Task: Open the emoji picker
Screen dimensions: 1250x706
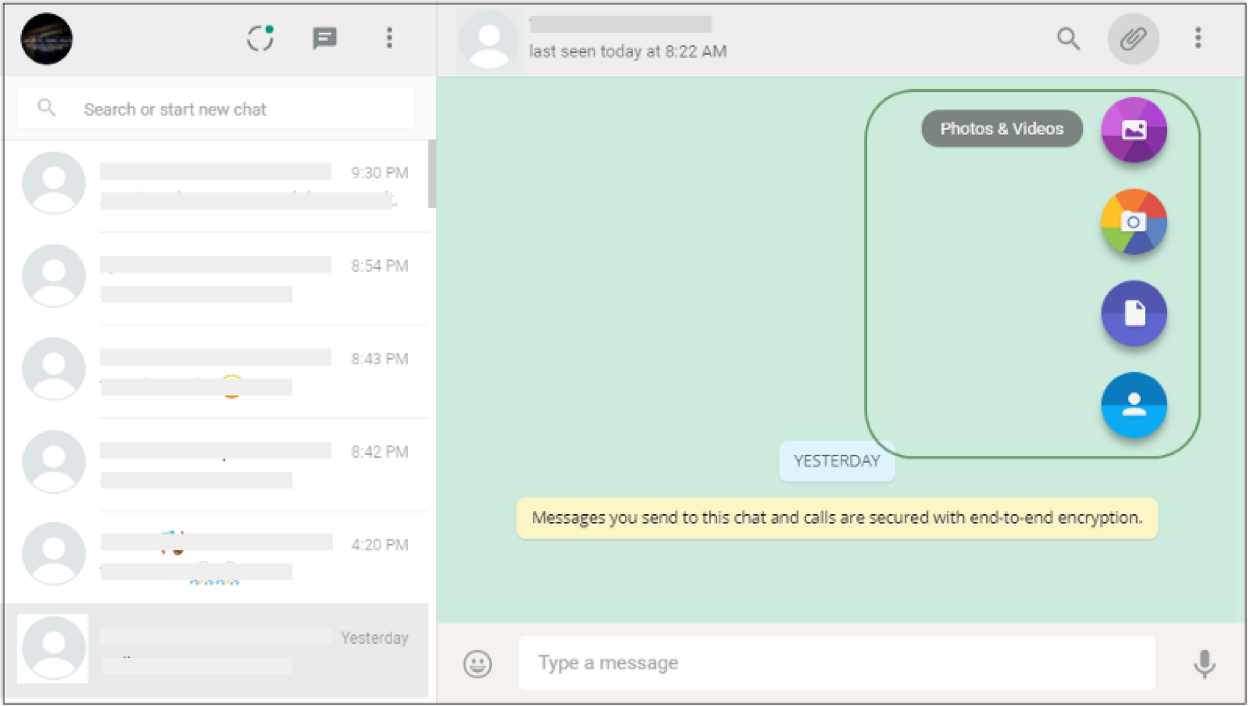Action: tap(478, 664)
